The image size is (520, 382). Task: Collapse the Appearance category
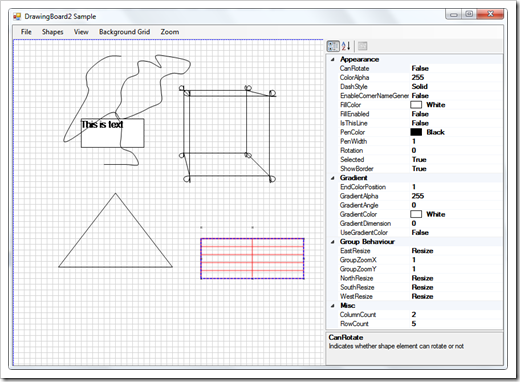[x=332, y=60]
